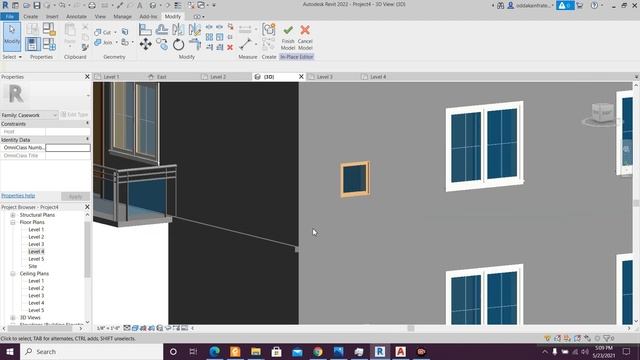Click the Project Browser vertical scrollbar

tap(87, 249)
